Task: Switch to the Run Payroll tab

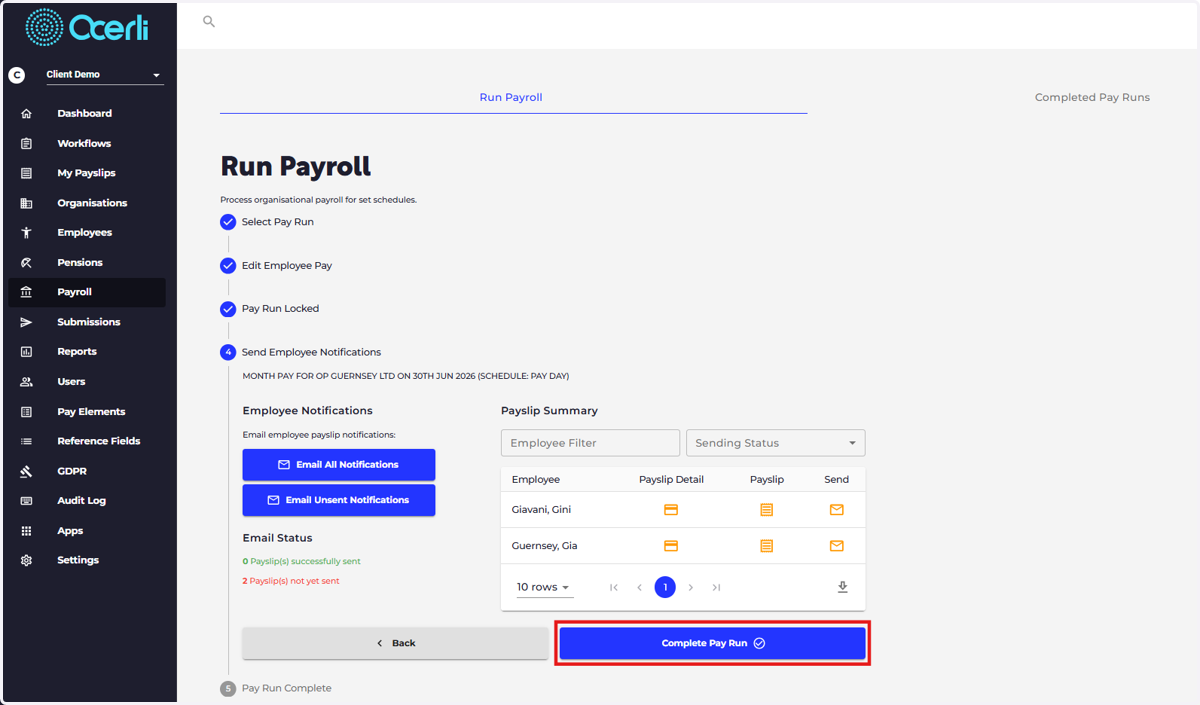Action: (x=511, y=97)
